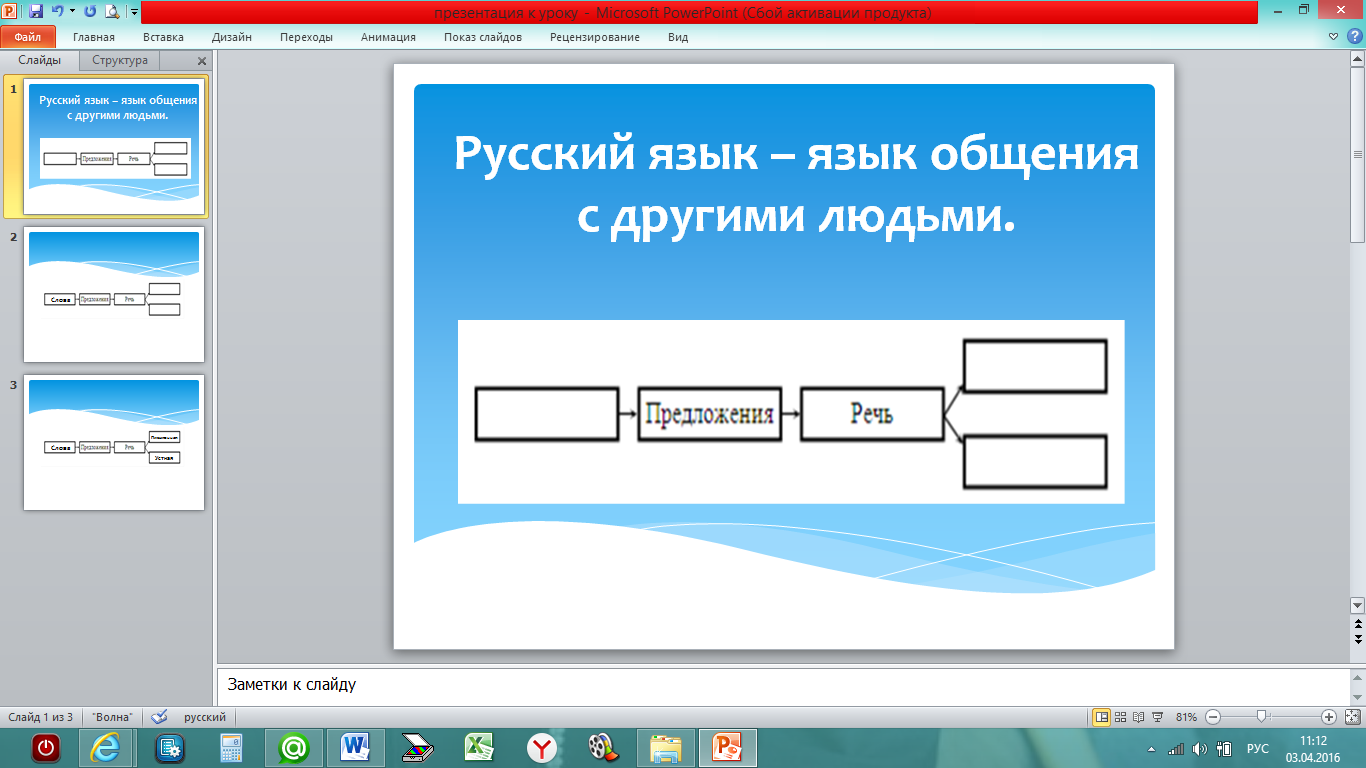This screenshot has height=768, width=1366.
Task: Open the Вставка ribbon tab
Action: [163, 37]
